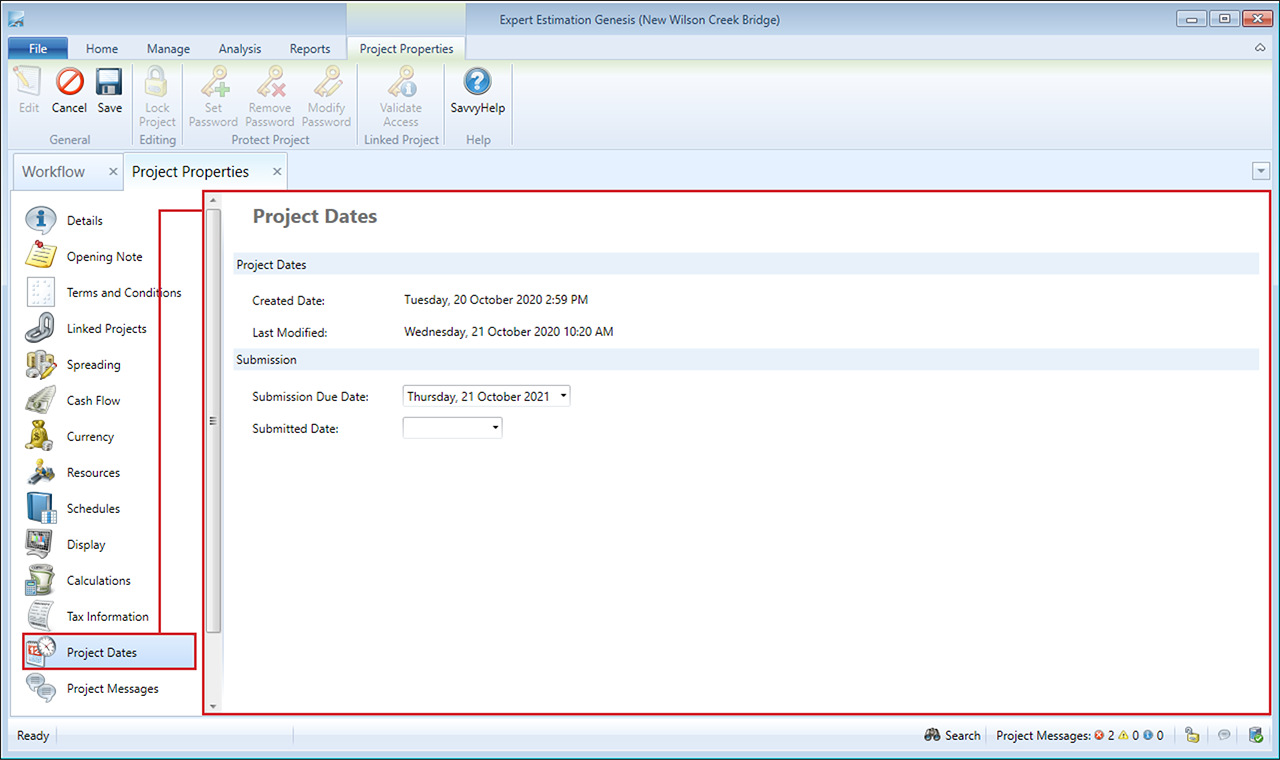Screen dimensions: 1280x760
Task: Click Project Messages in the sidebar
Action: pos(112,689)
